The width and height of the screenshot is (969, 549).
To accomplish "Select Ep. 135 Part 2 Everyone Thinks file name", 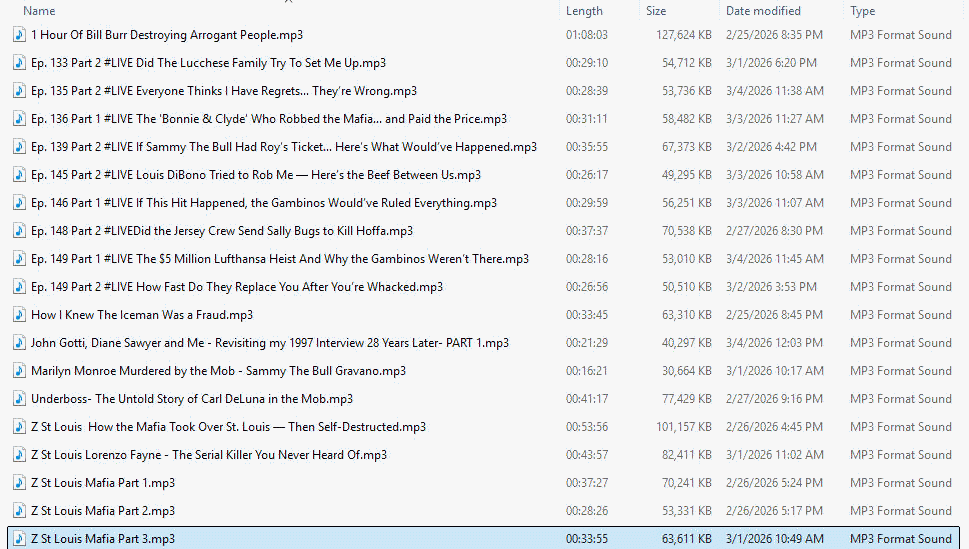I will click(224, 91).
